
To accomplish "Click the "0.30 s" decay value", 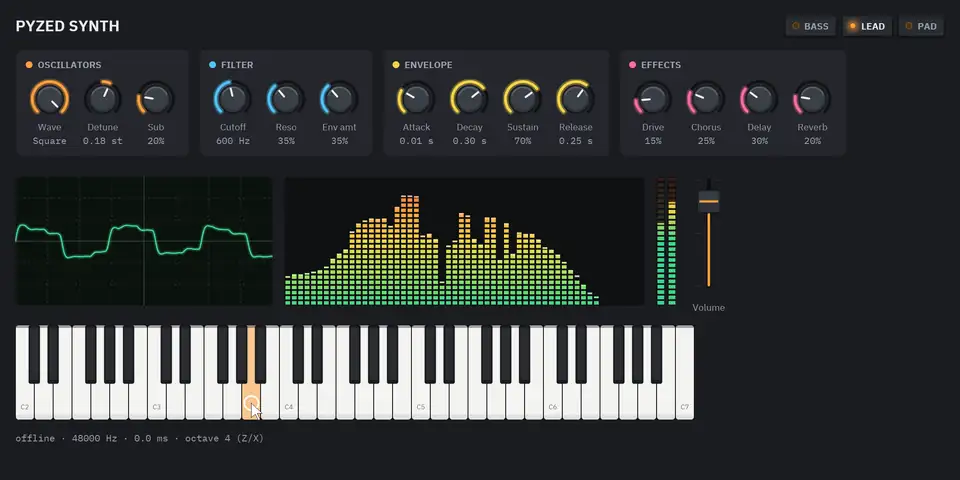I will [470, 141].
